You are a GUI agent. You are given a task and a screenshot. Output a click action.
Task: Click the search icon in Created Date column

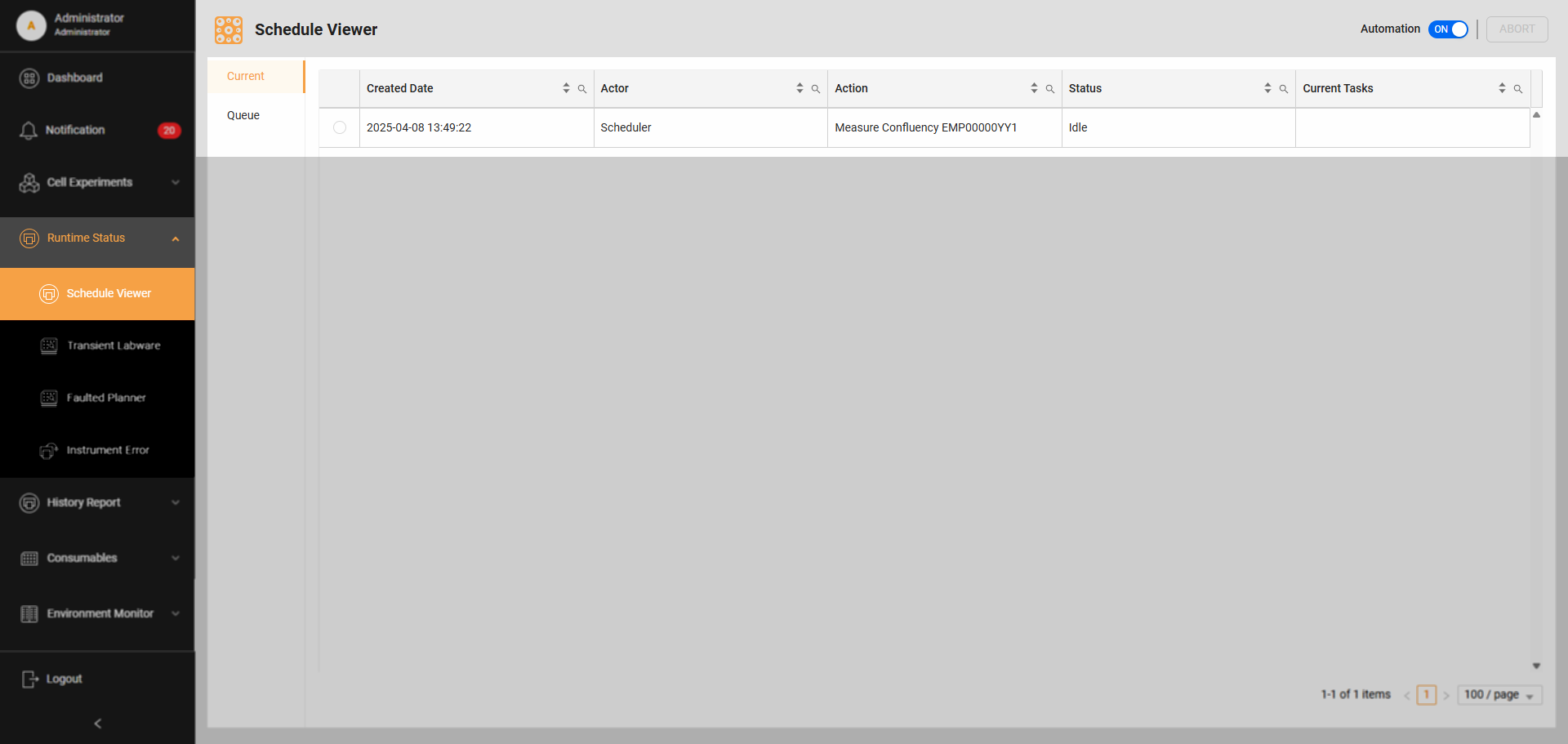[x=582, y=89]
